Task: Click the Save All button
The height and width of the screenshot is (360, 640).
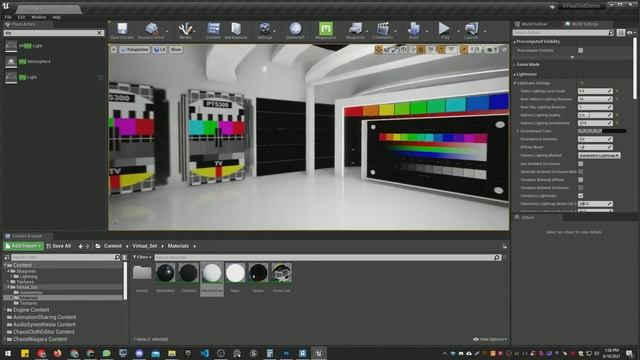Action: point(59,246)
